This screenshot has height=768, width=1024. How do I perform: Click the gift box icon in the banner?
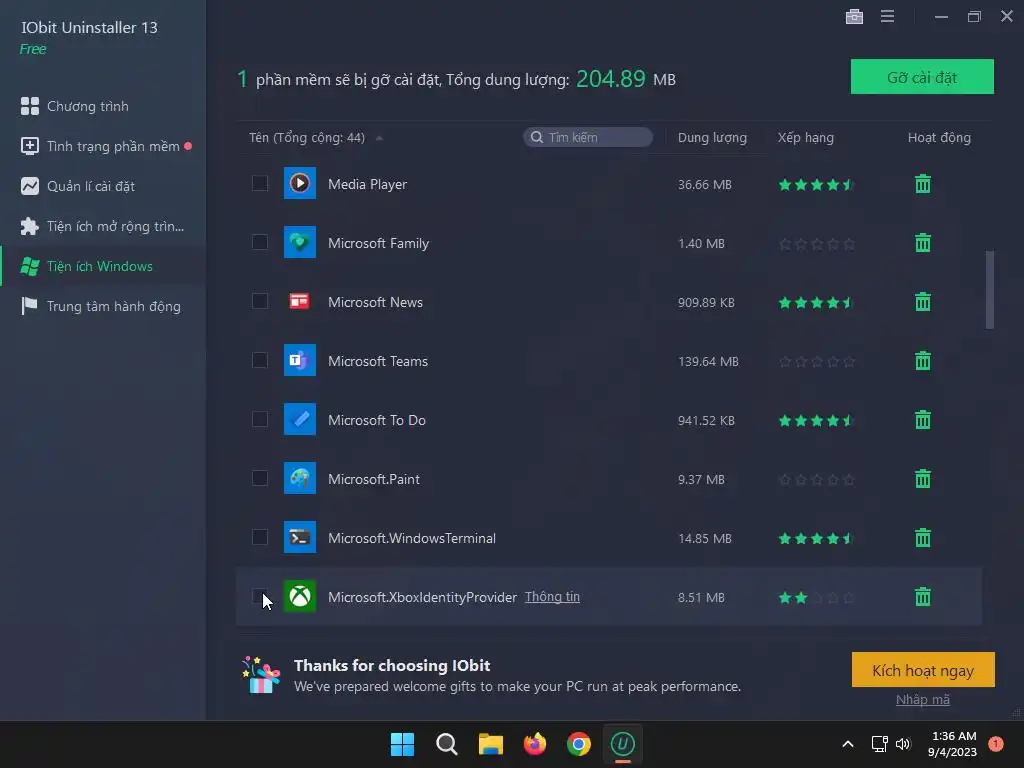pos(261,675)
